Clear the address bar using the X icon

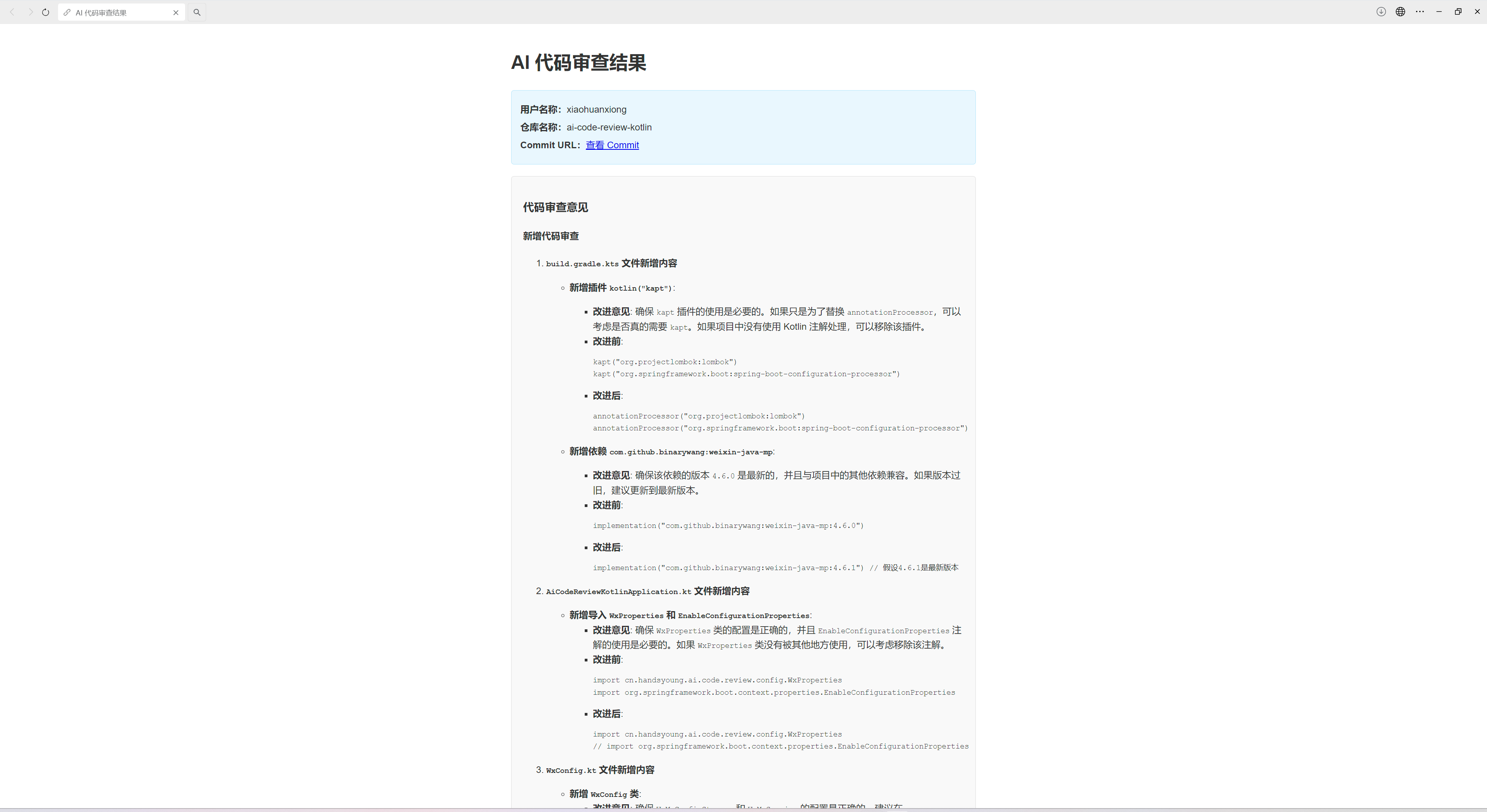[x=176, y=12]
